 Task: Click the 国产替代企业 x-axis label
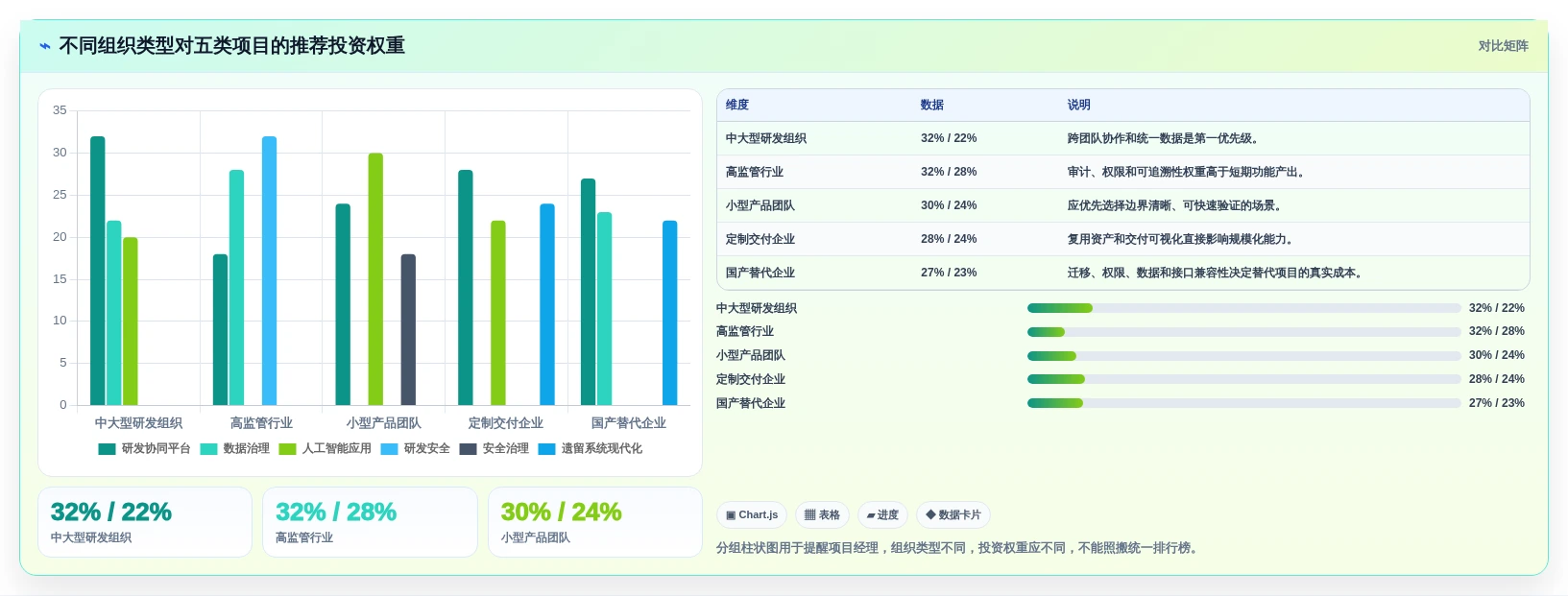point(629,423)
